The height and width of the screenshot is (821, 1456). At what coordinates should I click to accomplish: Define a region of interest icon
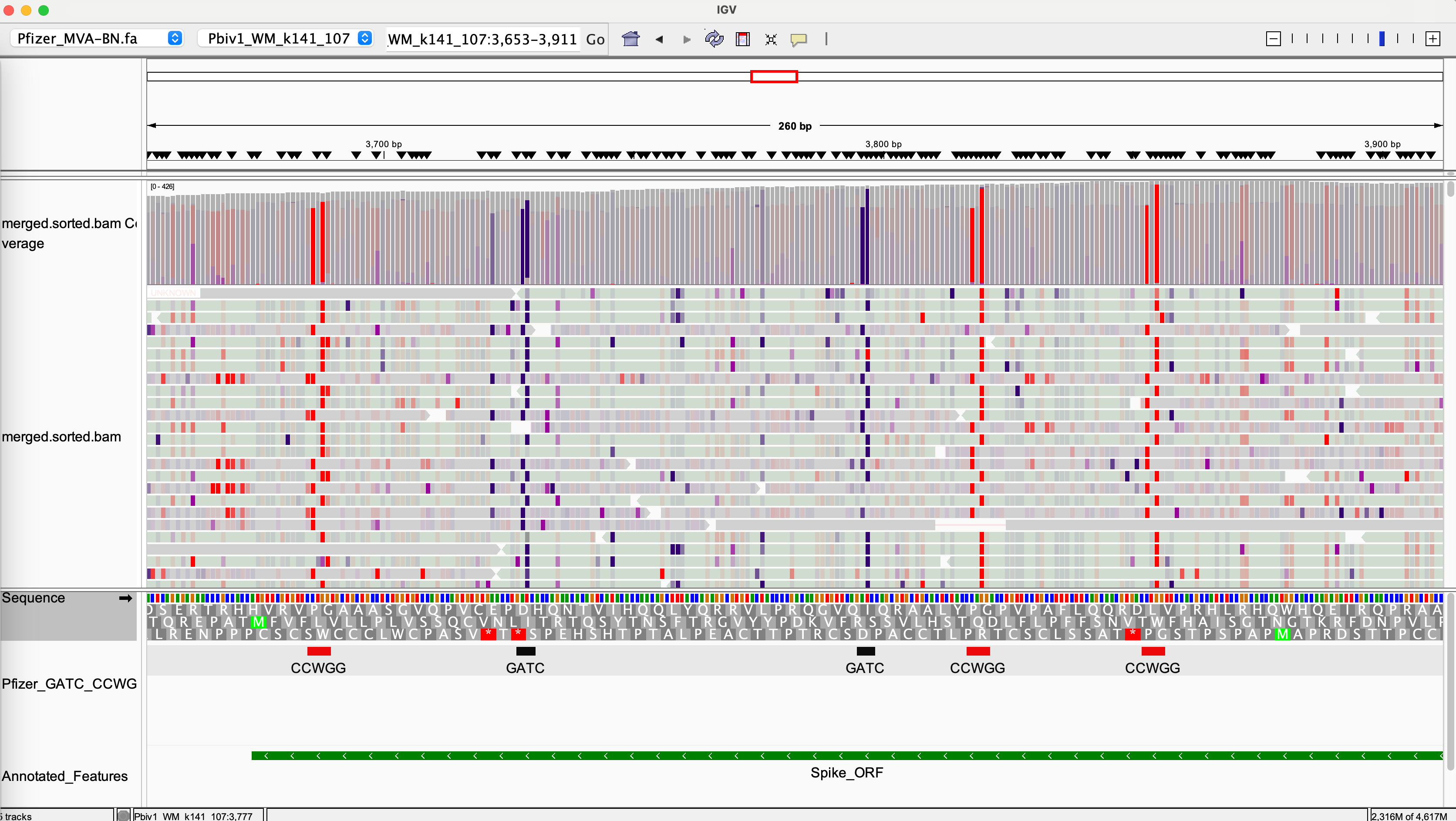pyautogui.click(x=742, y=39)
